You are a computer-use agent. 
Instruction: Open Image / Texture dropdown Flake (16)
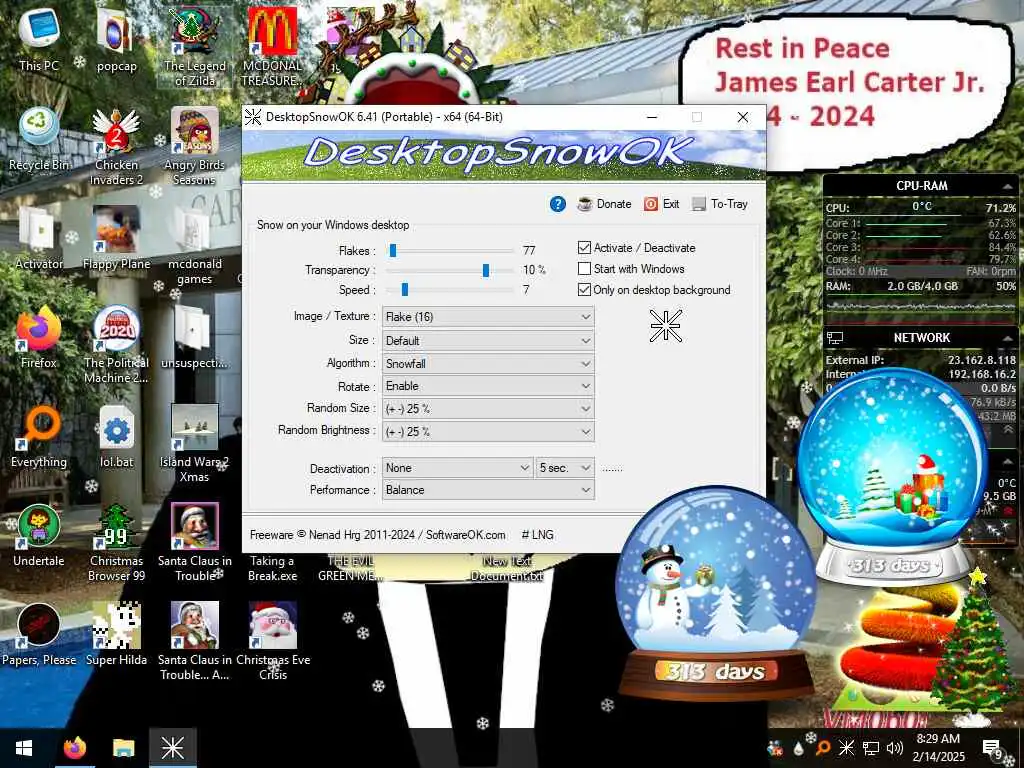488,317
